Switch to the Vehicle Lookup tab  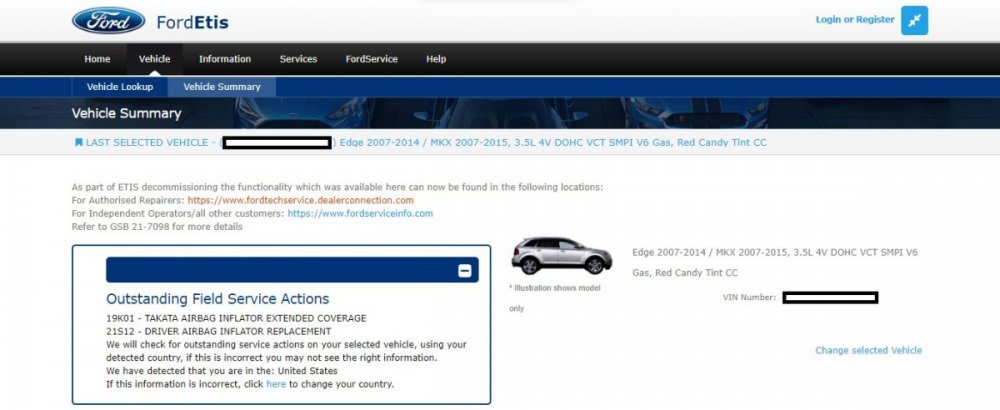click(120, 87)
